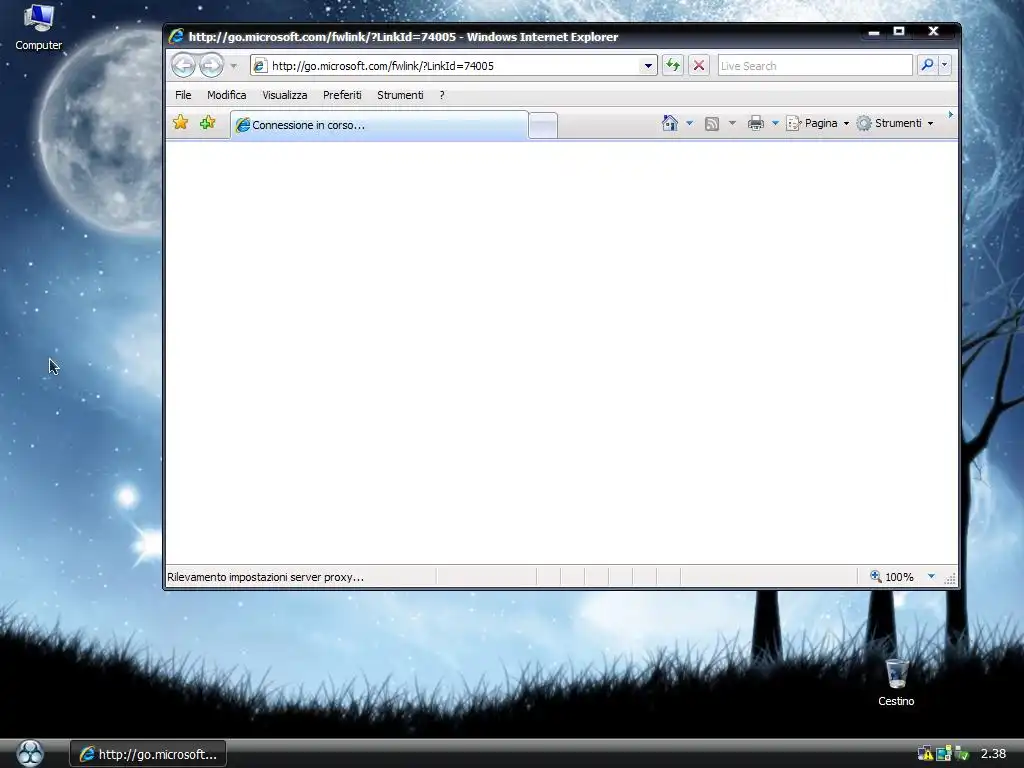Expand the Print options dropdown arrow
Screen dimensions: 1024x768
775,123
